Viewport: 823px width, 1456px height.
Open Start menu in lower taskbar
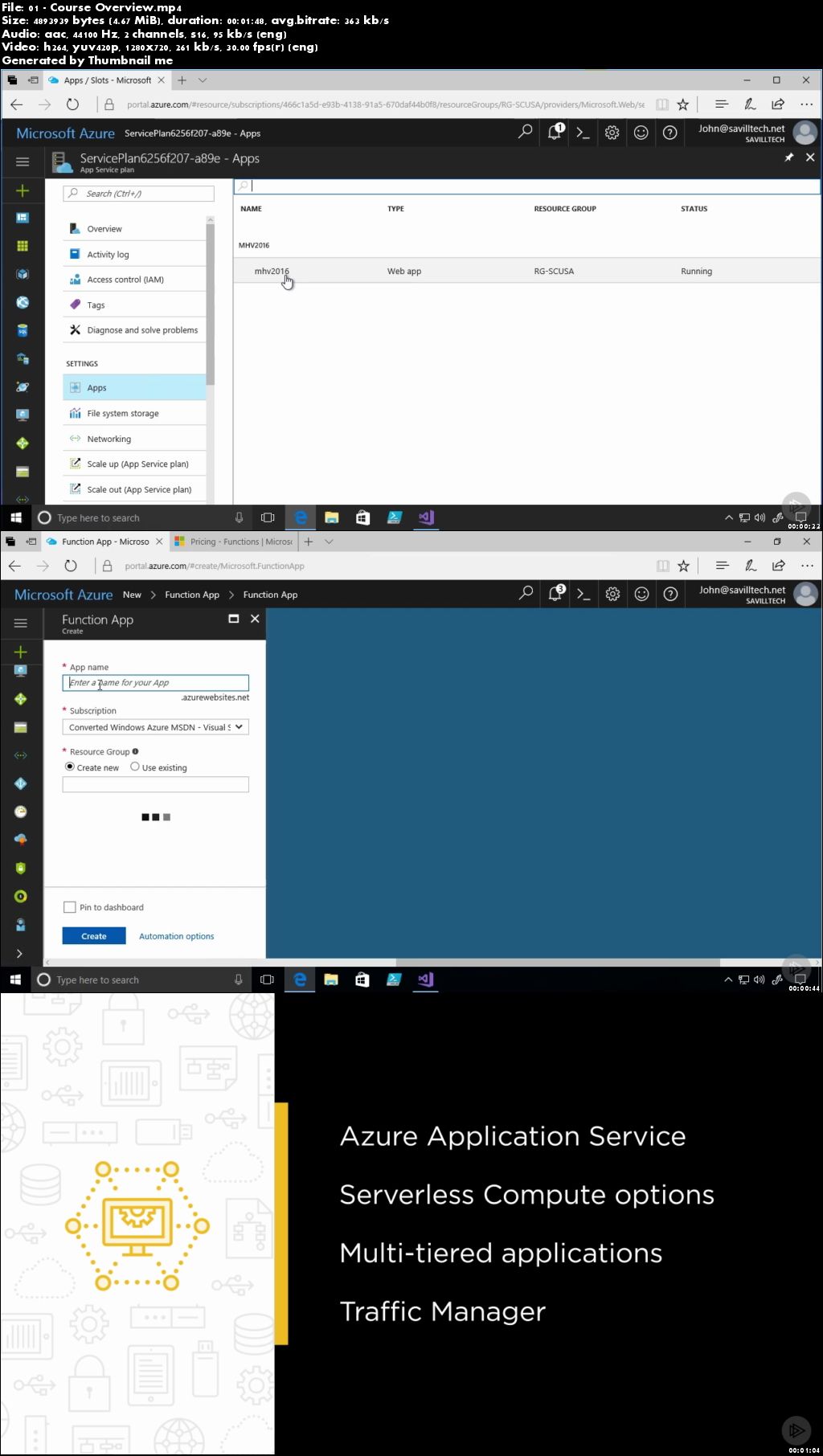15,980
